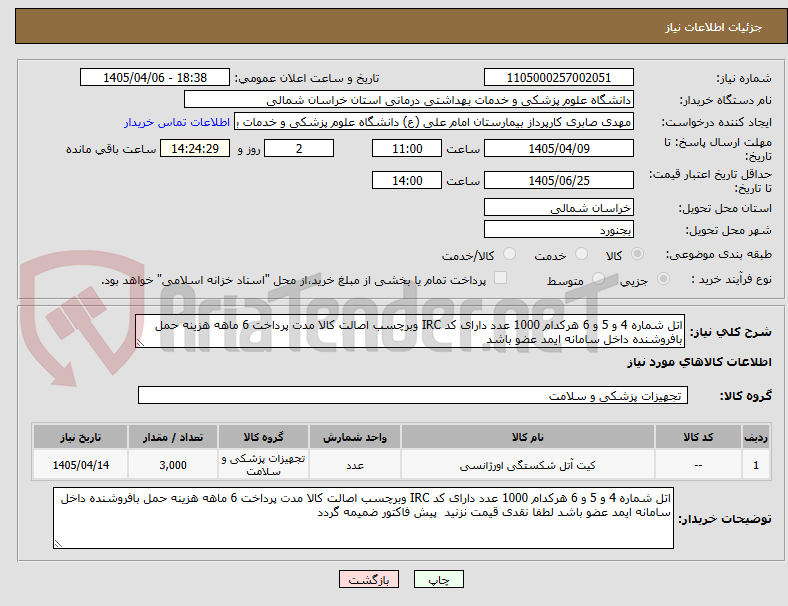Image resolution: width=788 pixels, height=606 pixels.
Task: Click the واحد شمارش column header
Action: 355,437
